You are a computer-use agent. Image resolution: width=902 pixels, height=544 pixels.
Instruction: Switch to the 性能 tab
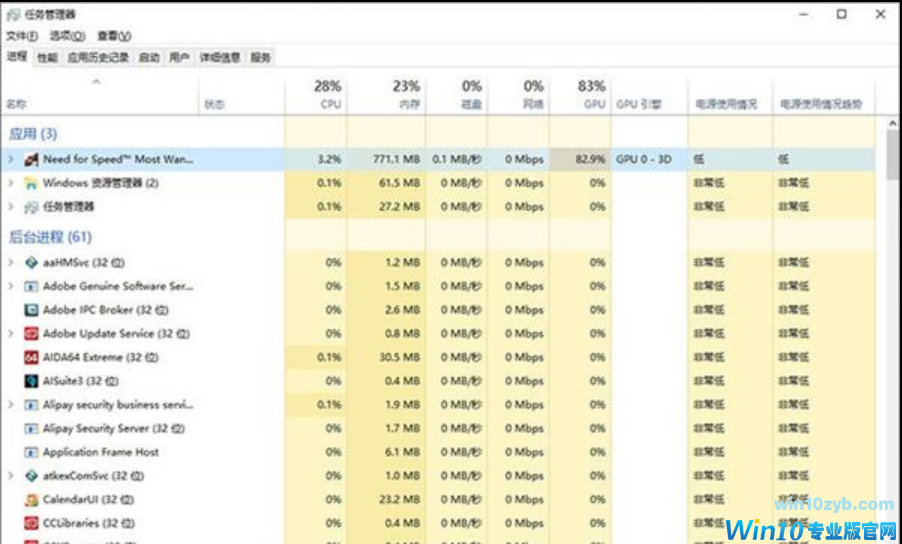pos(47,58)
